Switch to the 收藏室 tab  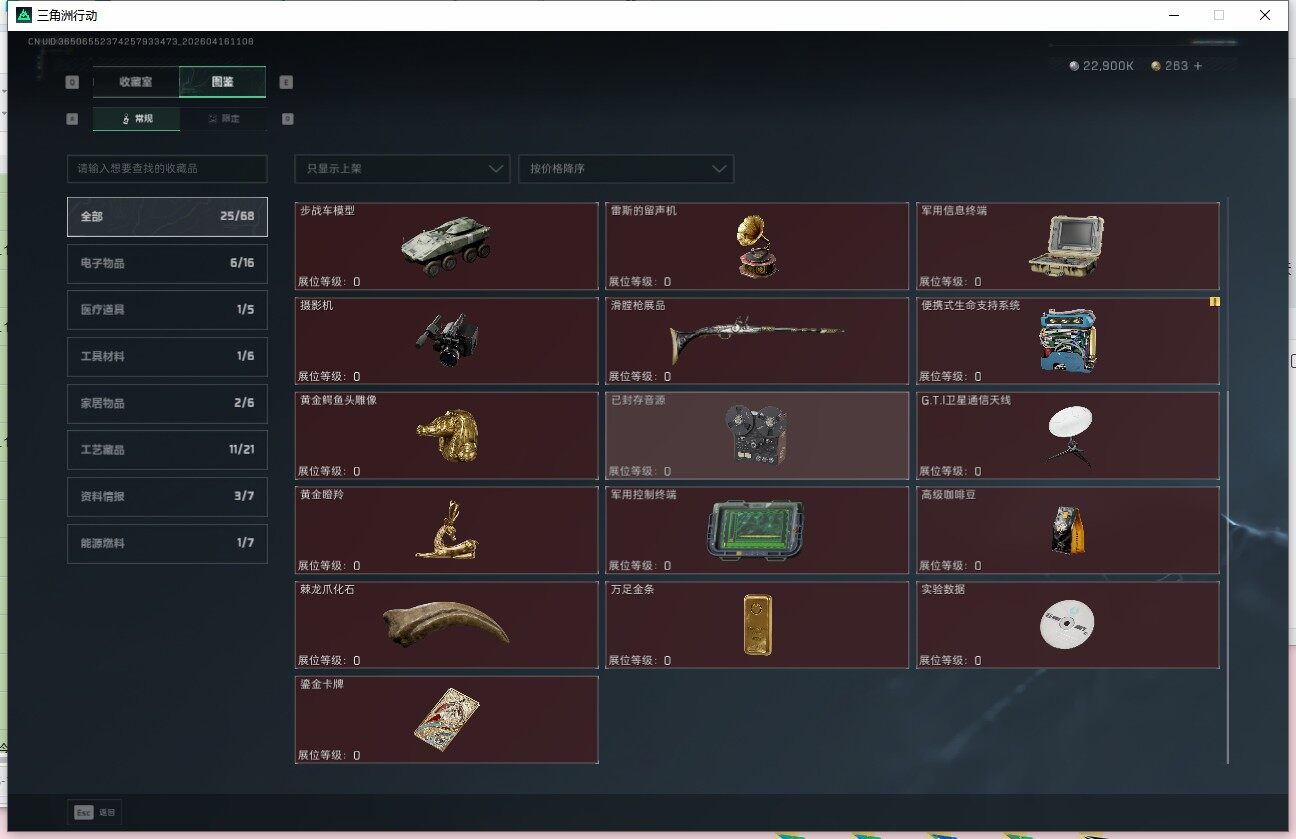click(x=136, y=82)
